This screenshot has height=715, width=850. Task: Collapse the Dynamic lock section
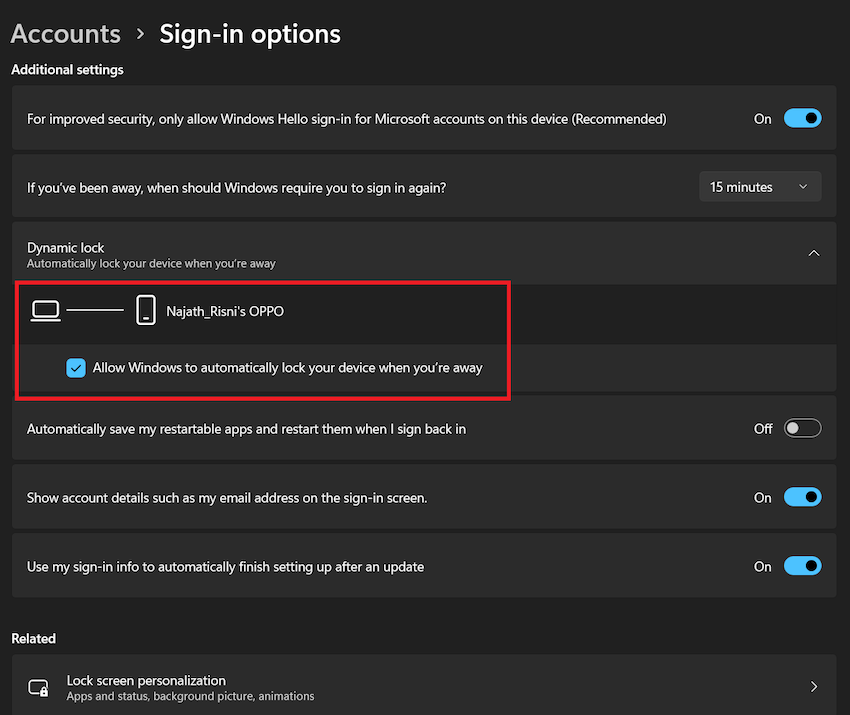[x=813, y=253]
